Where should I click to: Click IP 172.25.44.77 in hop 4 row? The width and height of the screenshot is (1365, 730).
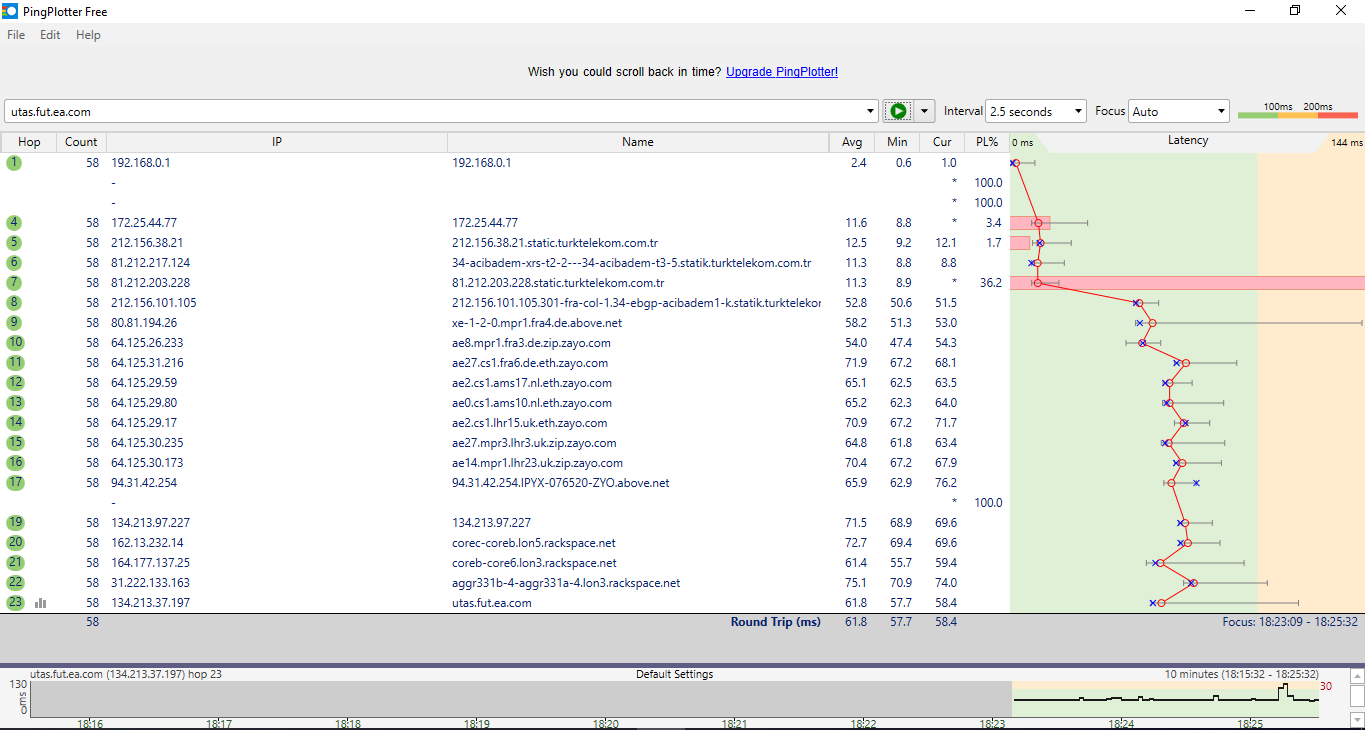pyautogui.click(x=144, y=223)
